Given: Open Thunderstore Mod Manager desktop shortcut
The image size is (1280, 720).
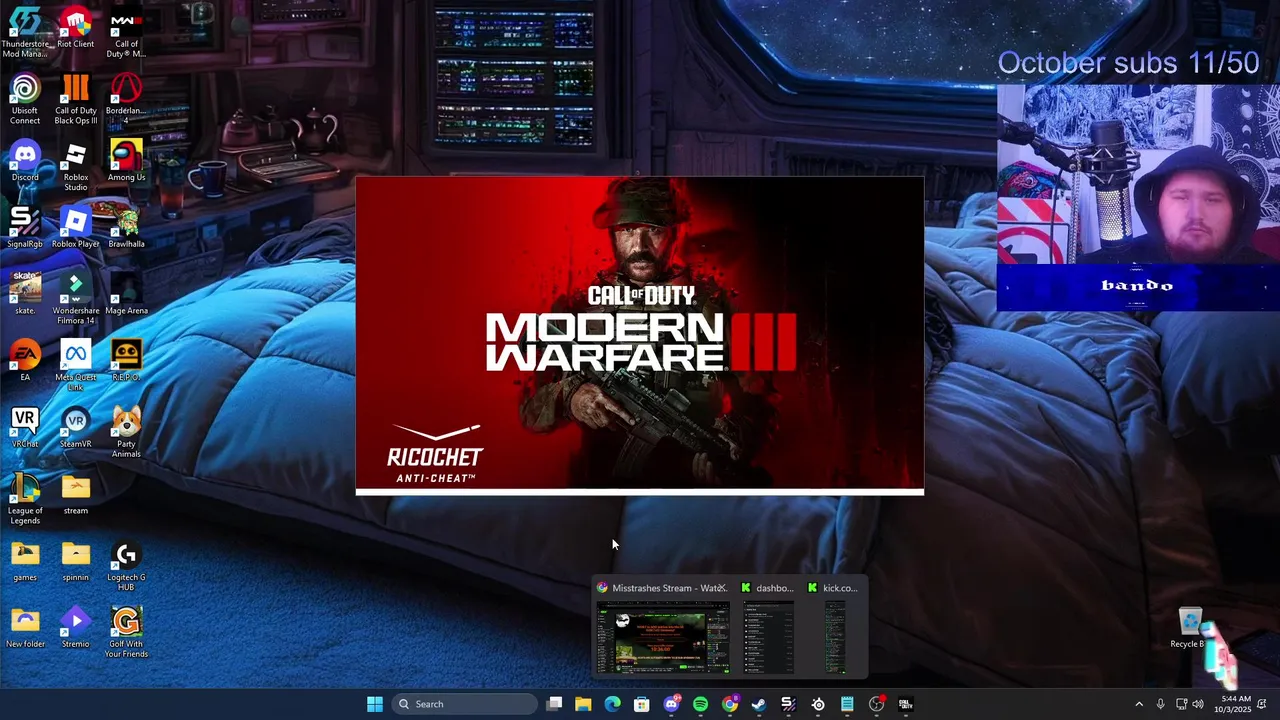Looking at the screenshot, I should pyautogui.click(x=25, y=33).
